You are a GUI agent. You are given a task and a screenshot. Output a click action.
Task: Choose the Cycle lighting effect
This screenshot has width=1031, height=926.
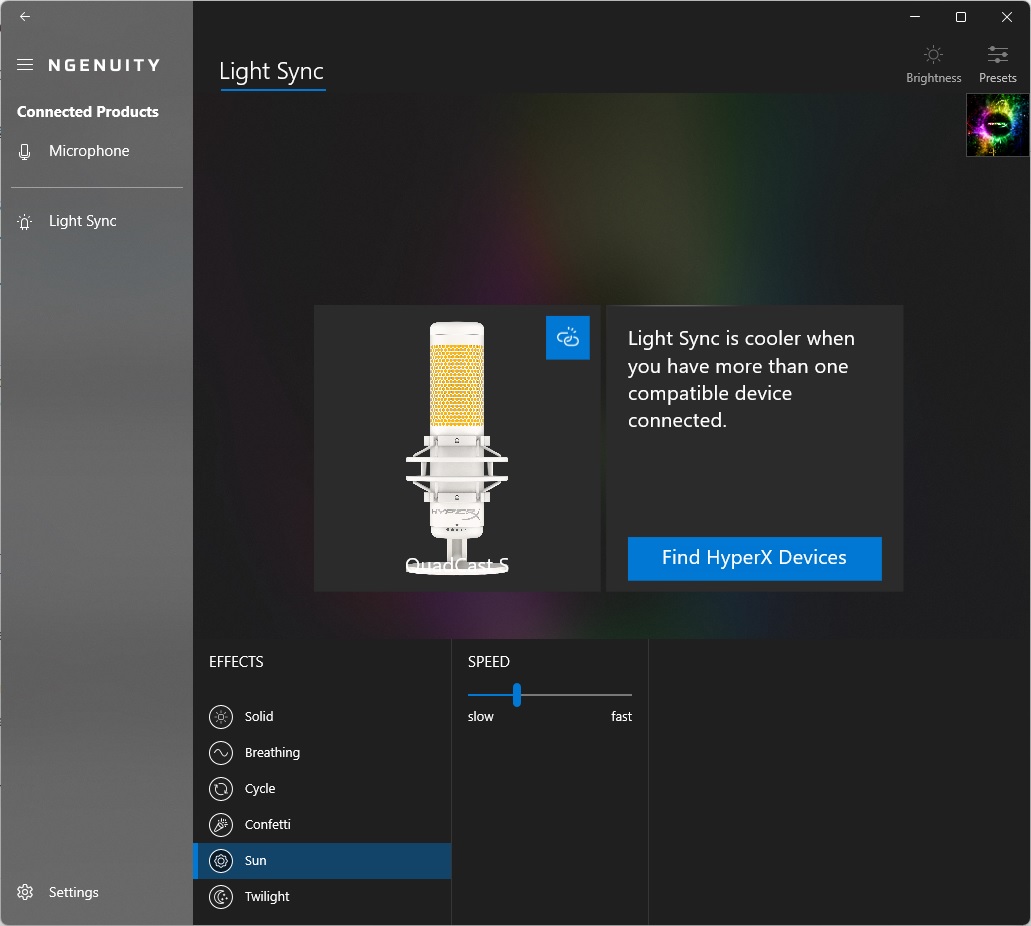coord(322,789)
